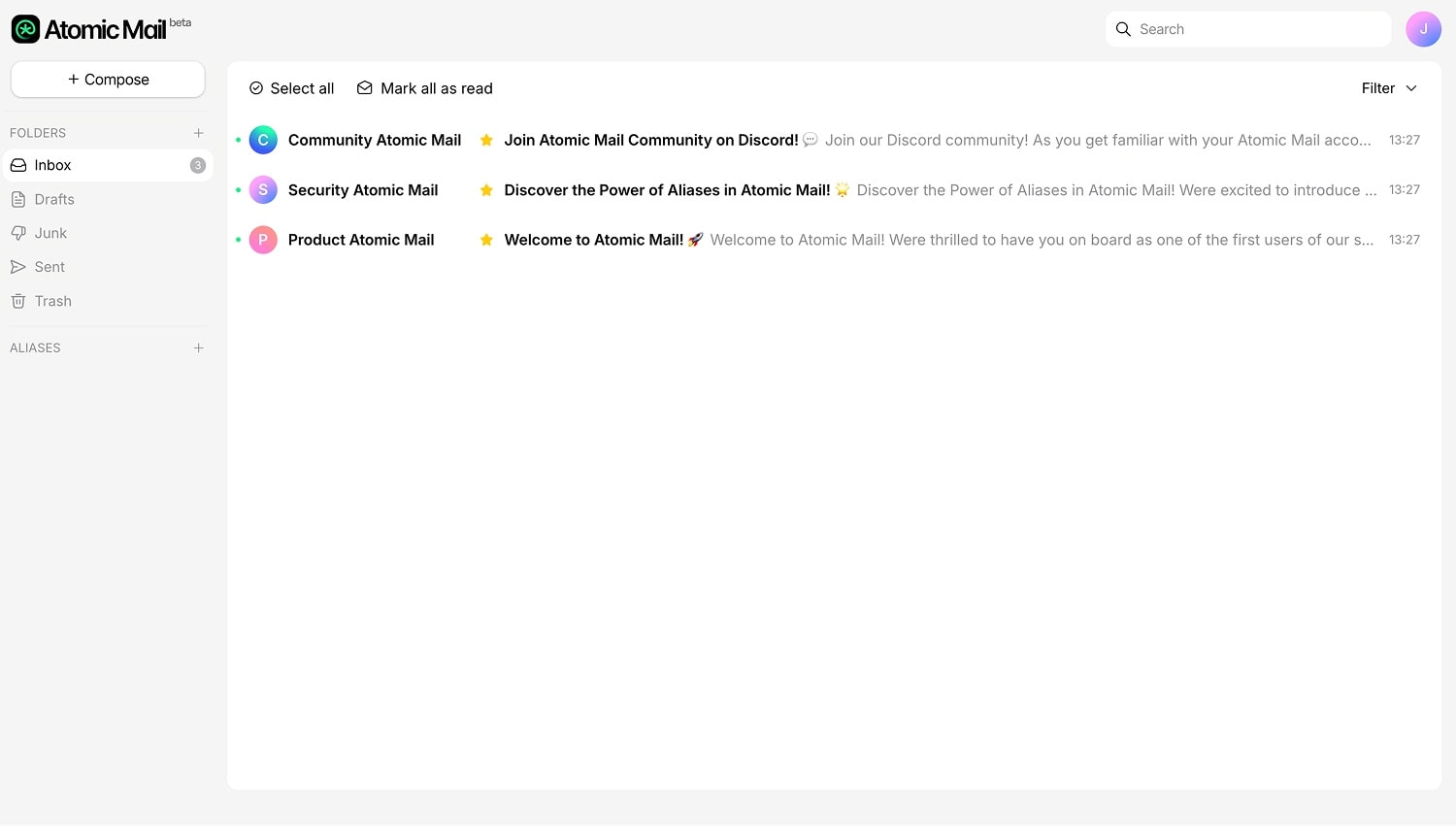This screenshot has height=826, width=1456.
Task: Click the FOLDERS section header
Action: (38, 133)
